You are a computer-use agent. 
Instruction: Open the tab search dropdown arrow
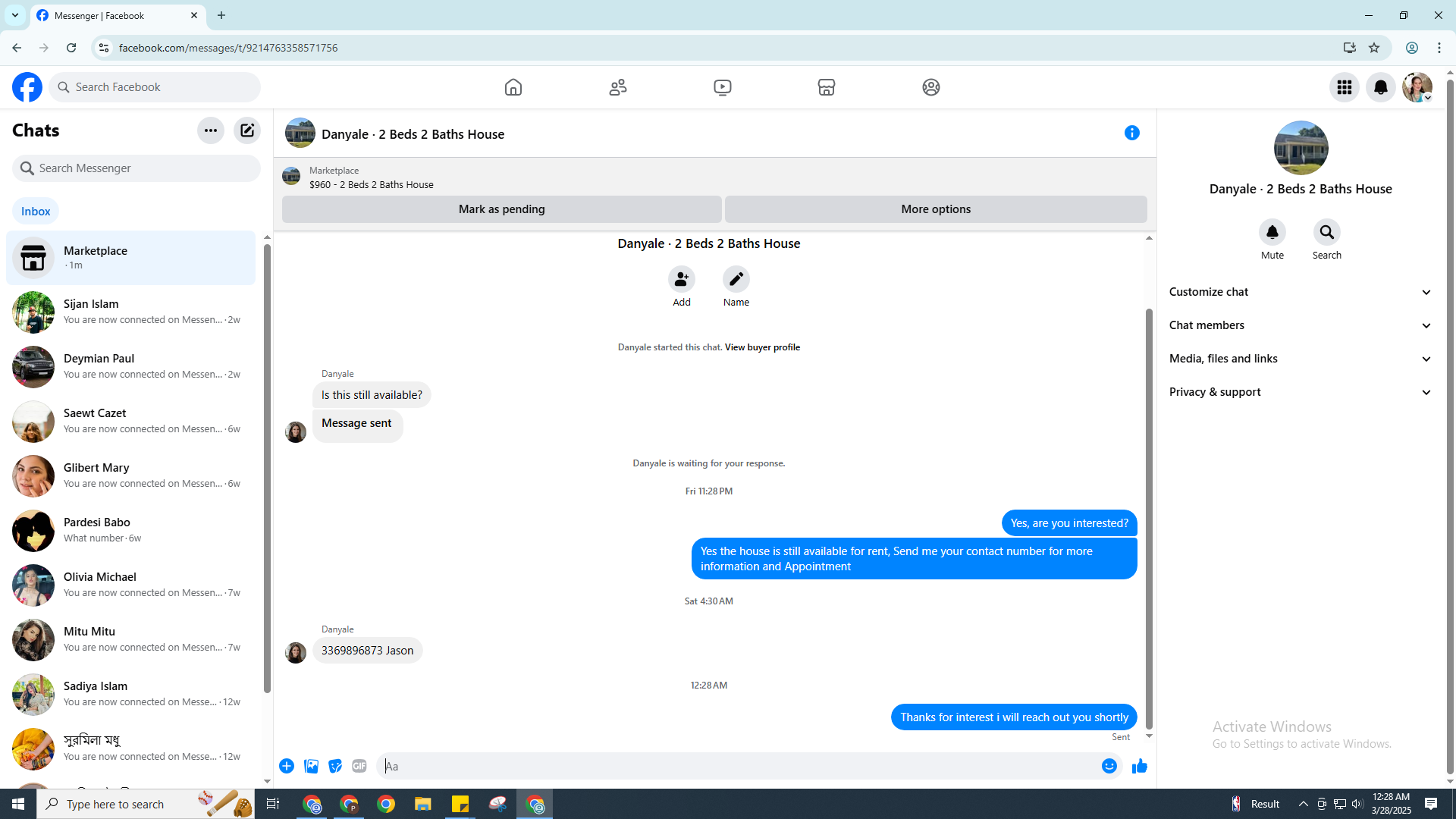tap(15, 15)
